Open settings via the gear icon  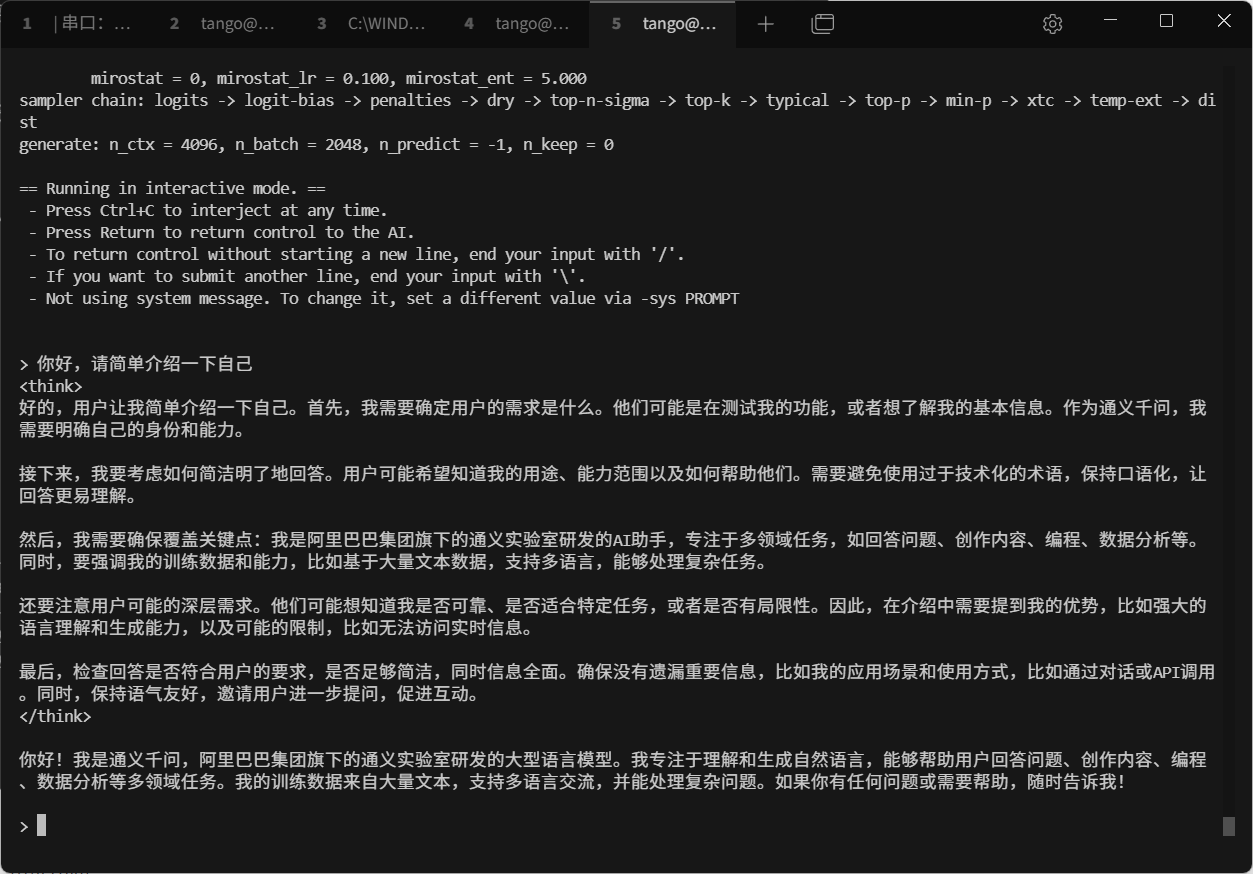(1052, 24)
